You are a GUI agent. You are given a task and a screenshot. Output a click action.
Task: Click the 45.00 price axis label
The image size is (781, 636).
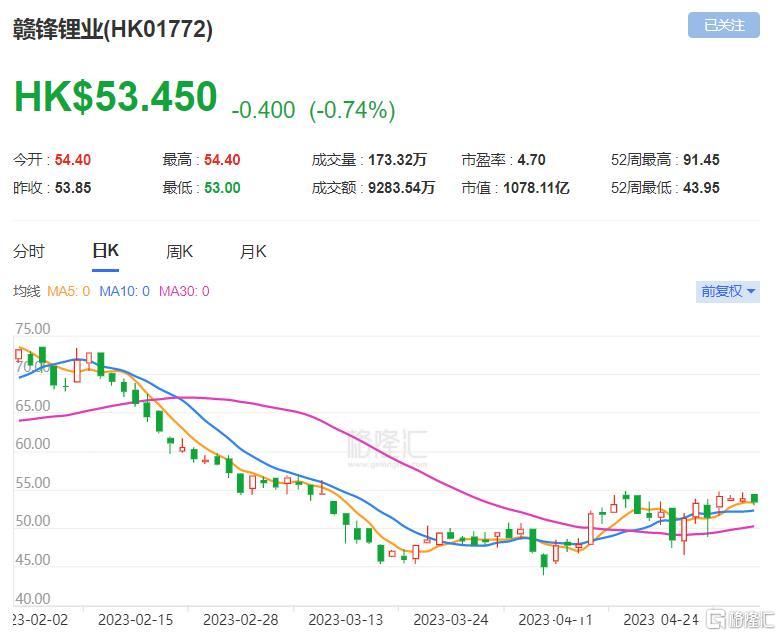(x=33, y=560)
